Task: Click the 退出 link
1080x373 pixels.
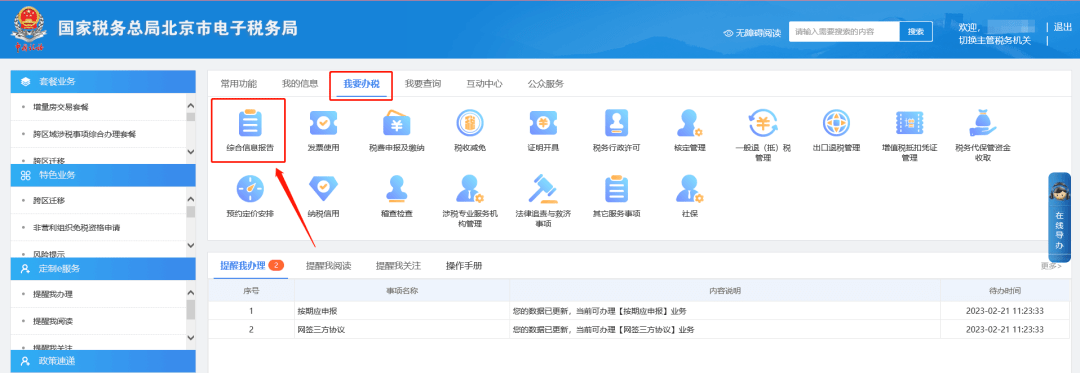Action: coord(1062,27)
